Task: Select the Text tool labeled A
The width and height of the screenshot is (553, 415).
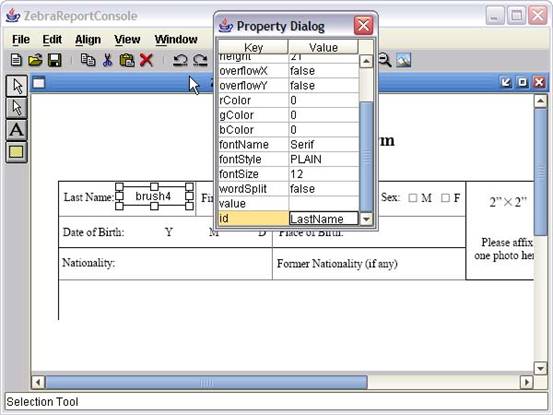Action: [x=17, y=130]
